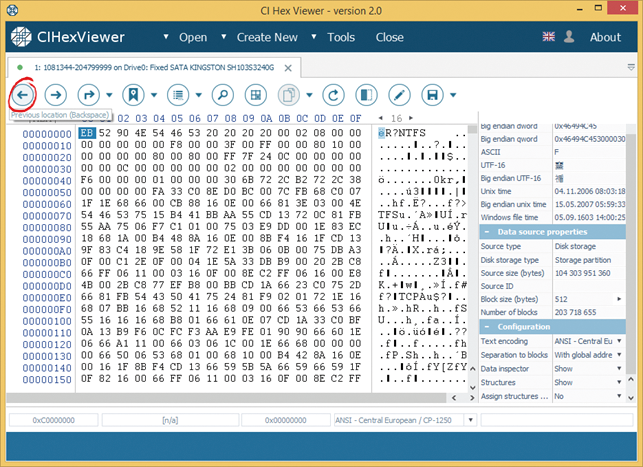Refresh the hex view

point(333,95)
